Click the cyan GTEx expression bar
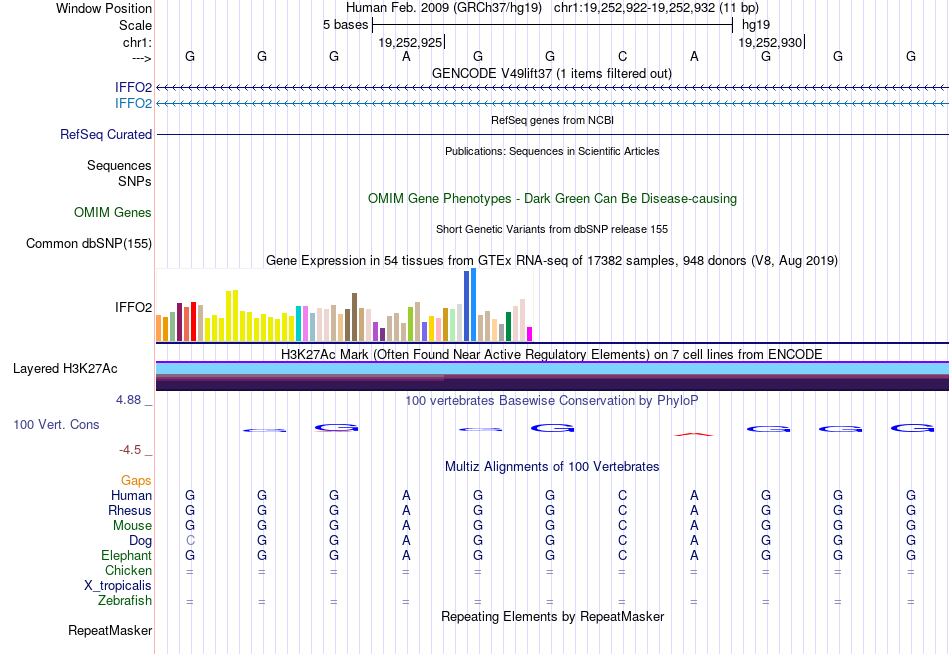The width and height of the screenshot is (950, 654). [298, 324]
